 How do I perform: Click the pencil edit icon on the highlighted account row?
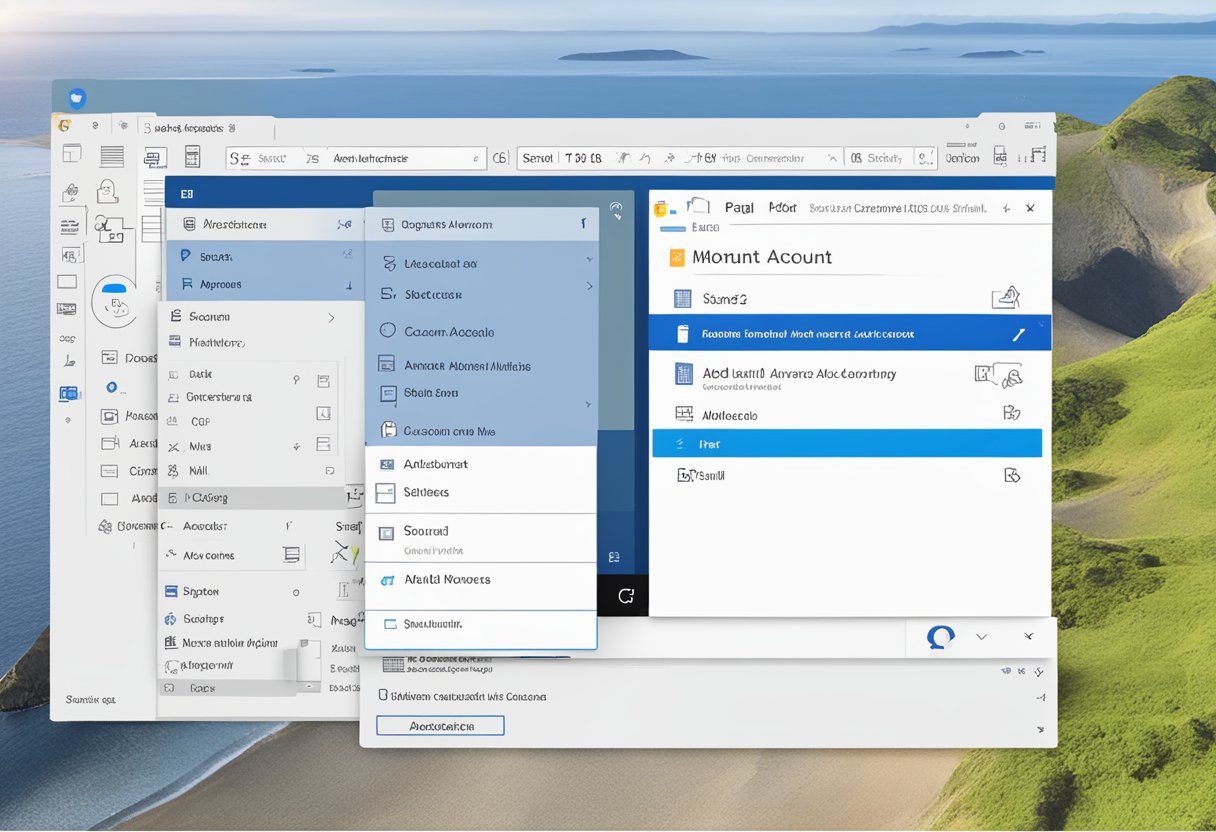[x=1018, y=333]
